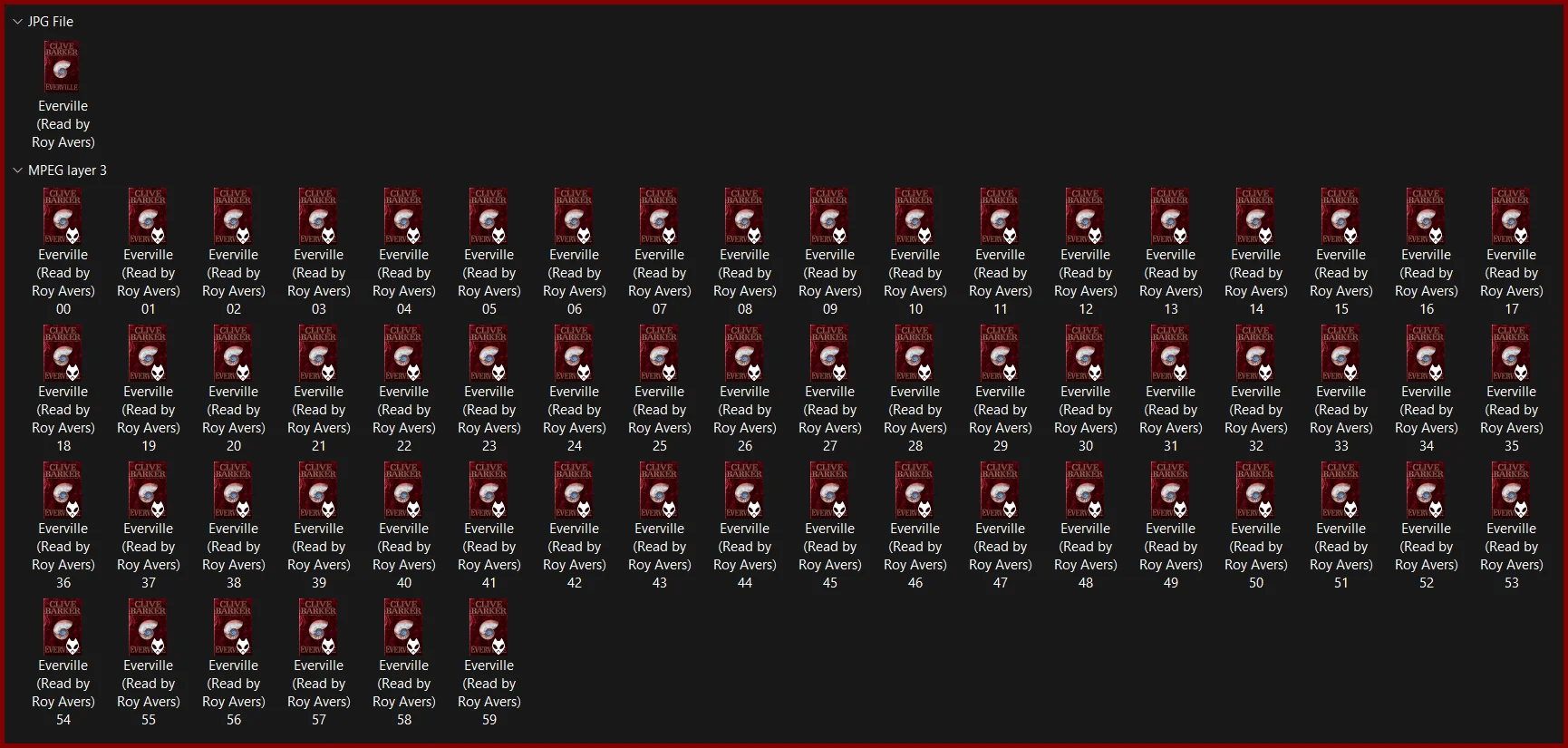Click the file name ending in 45
The height and width of the screenshot is (748, 1568).
tap(829, 556)
